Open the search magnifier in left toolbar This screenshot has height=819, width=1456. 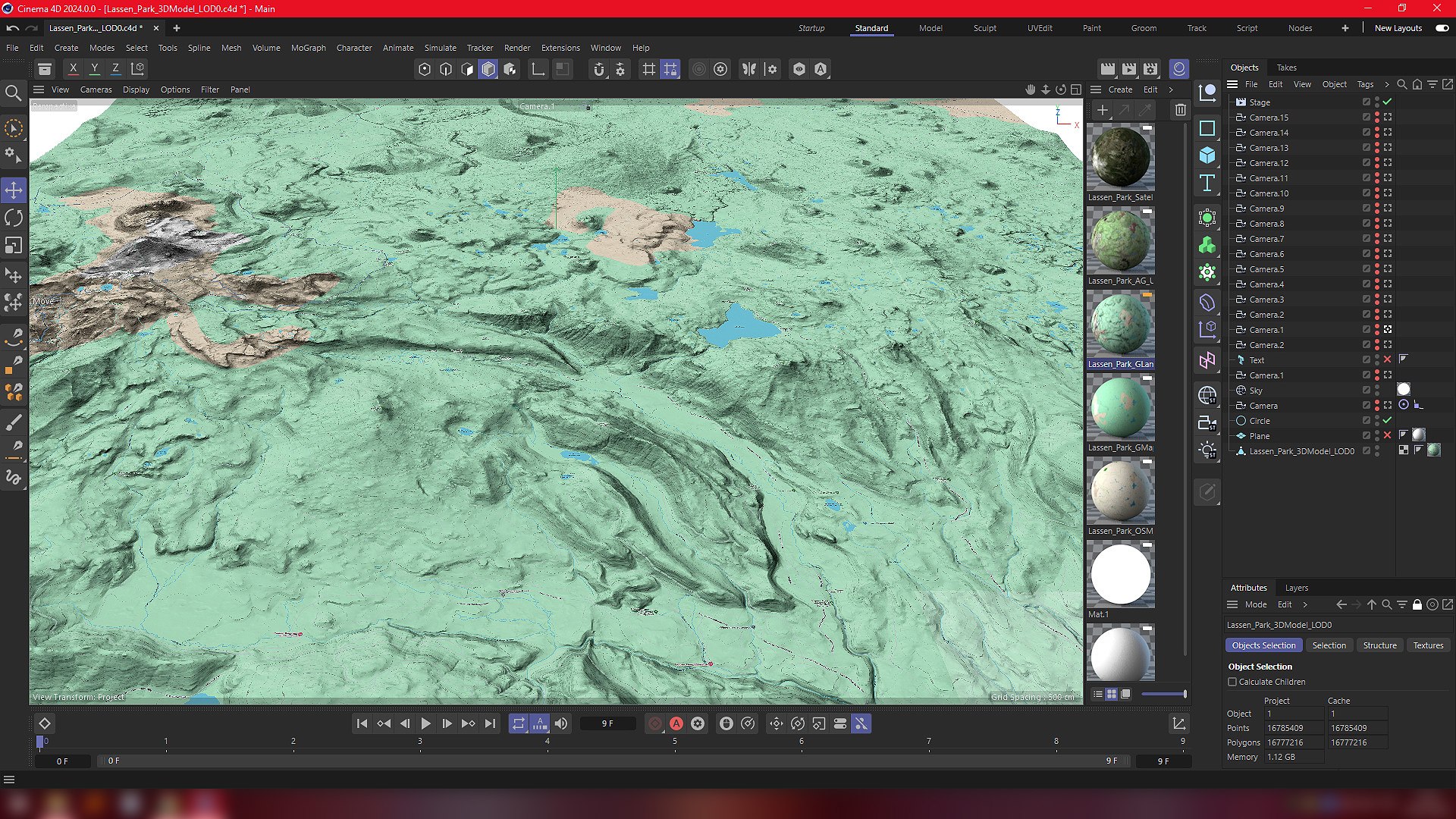[13, 93]
